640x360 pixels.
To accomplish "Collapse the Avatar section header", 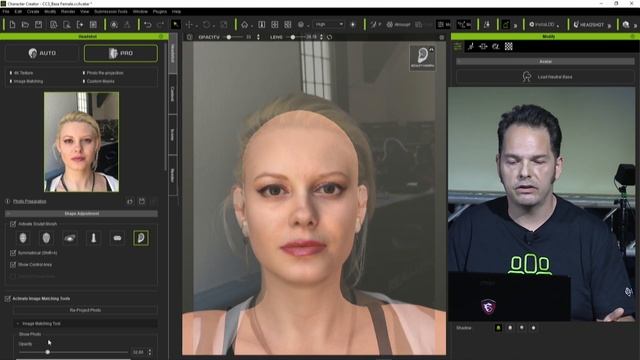I will click(x=545, y=62).
